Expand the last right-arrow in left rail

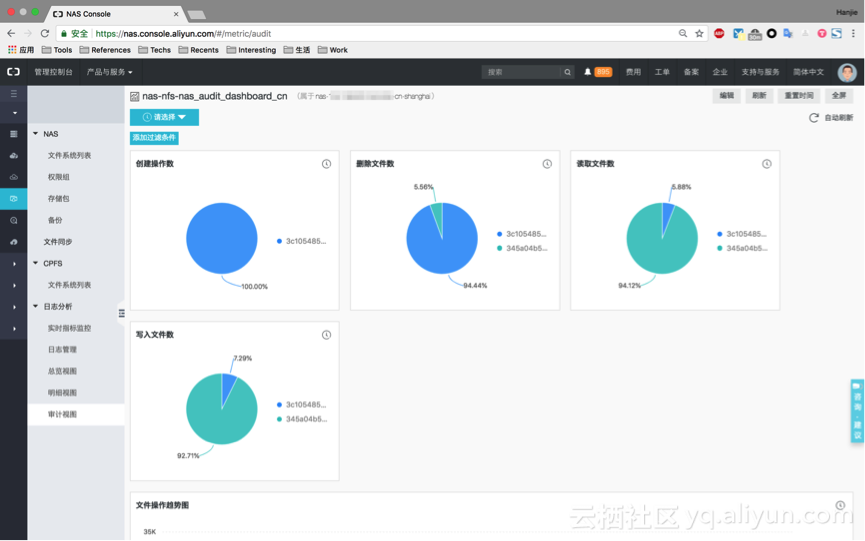click(x=14, y=329)
